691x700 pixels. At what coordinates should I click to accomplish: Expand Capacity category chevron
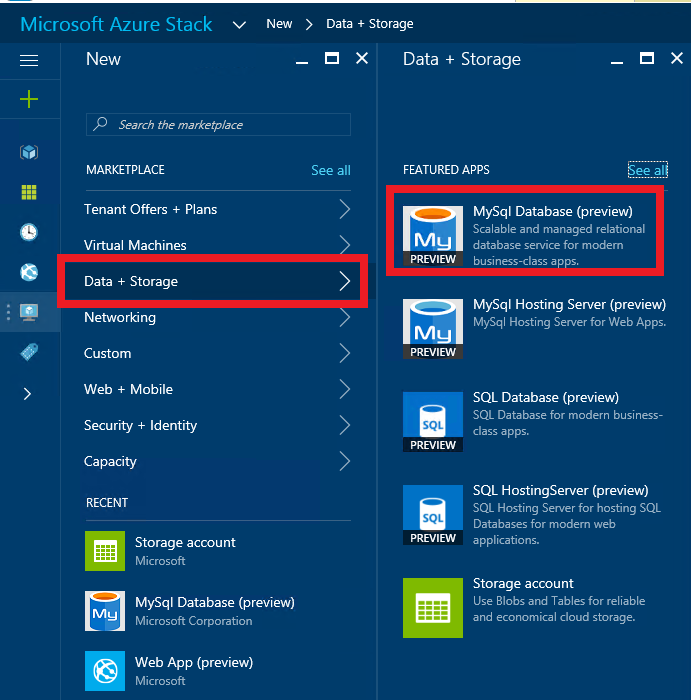click(x=345, y=461)
